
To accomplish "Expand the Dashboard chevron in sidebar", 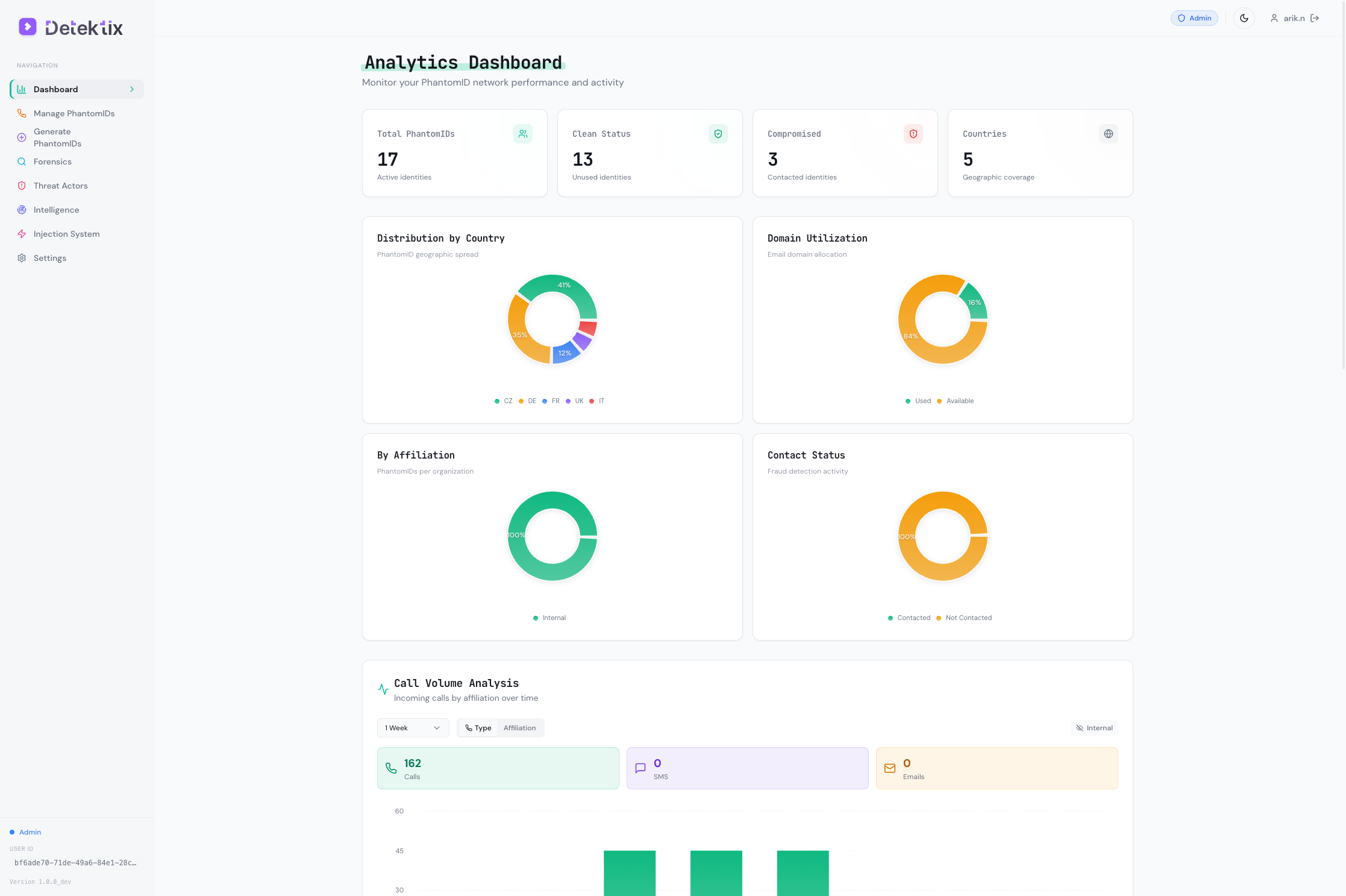I will point(132,89).
